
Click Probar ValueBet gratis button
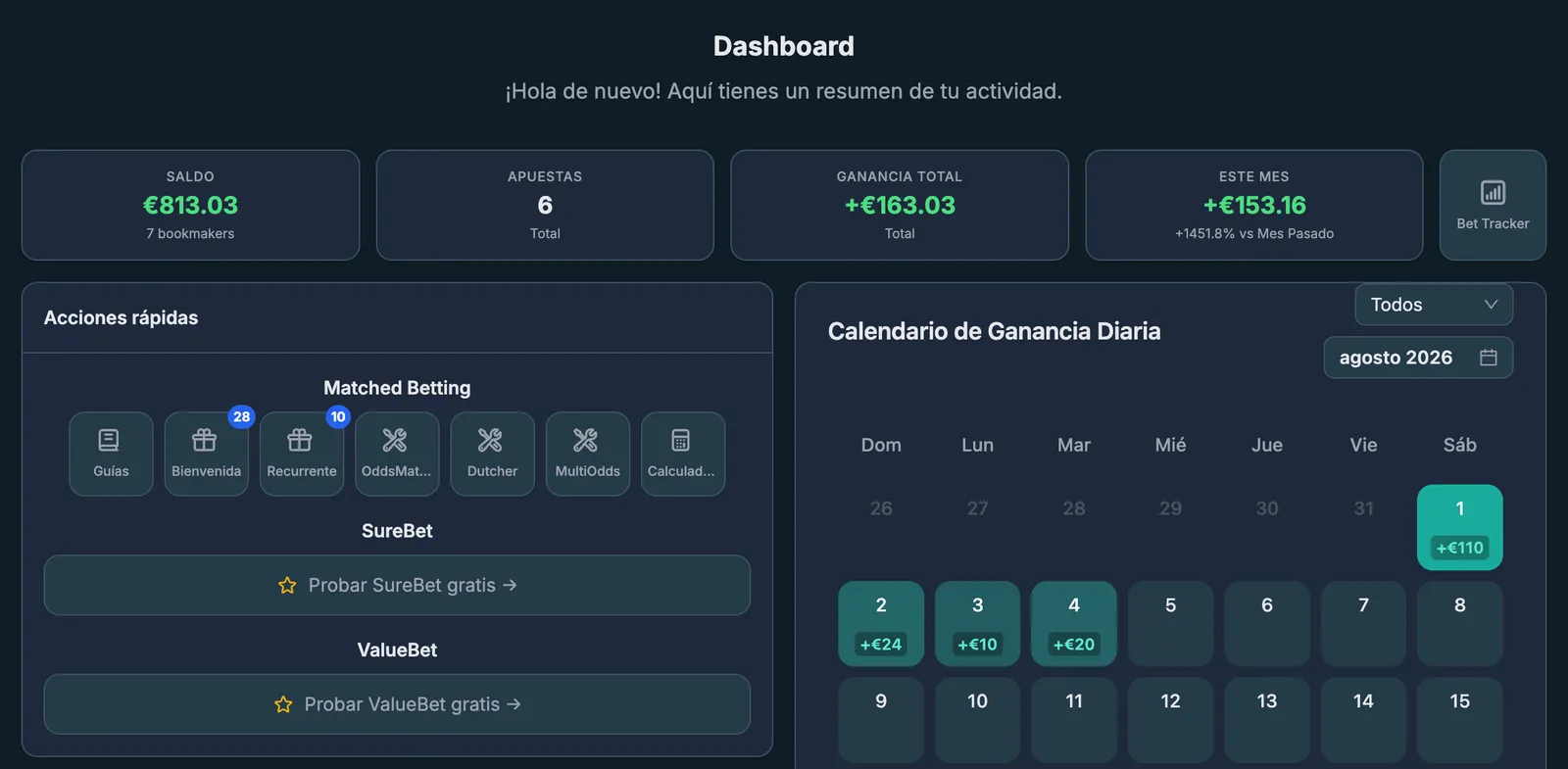[397, 704]
